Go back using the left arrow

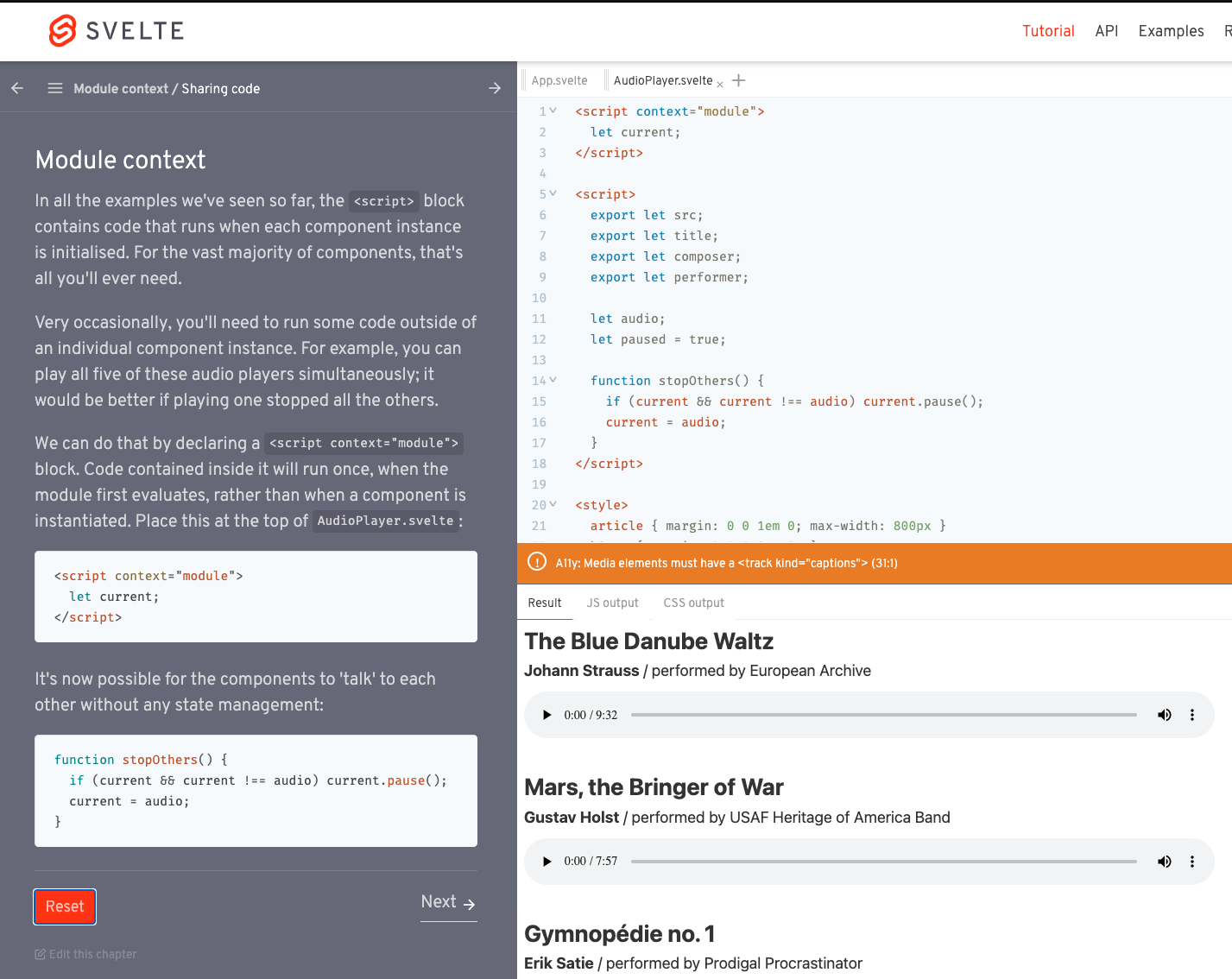pos(17,88)
